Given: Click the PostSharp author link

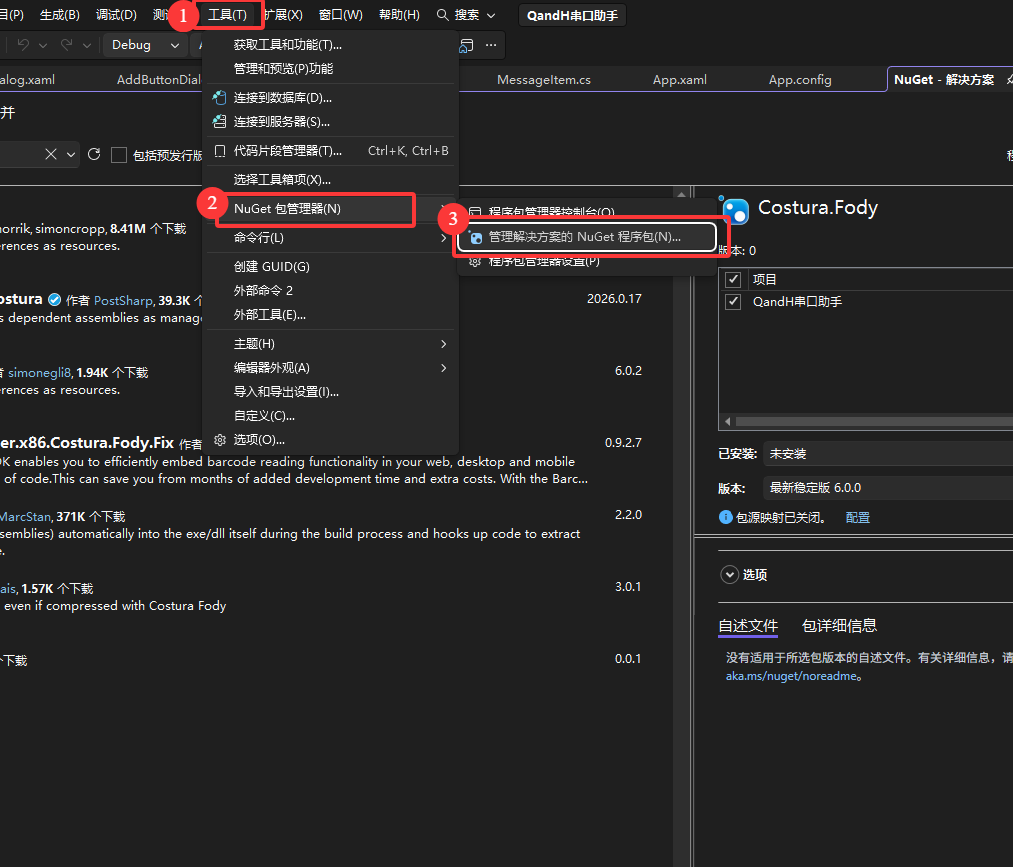Looking at the screenshot, I should pos(123,300).
